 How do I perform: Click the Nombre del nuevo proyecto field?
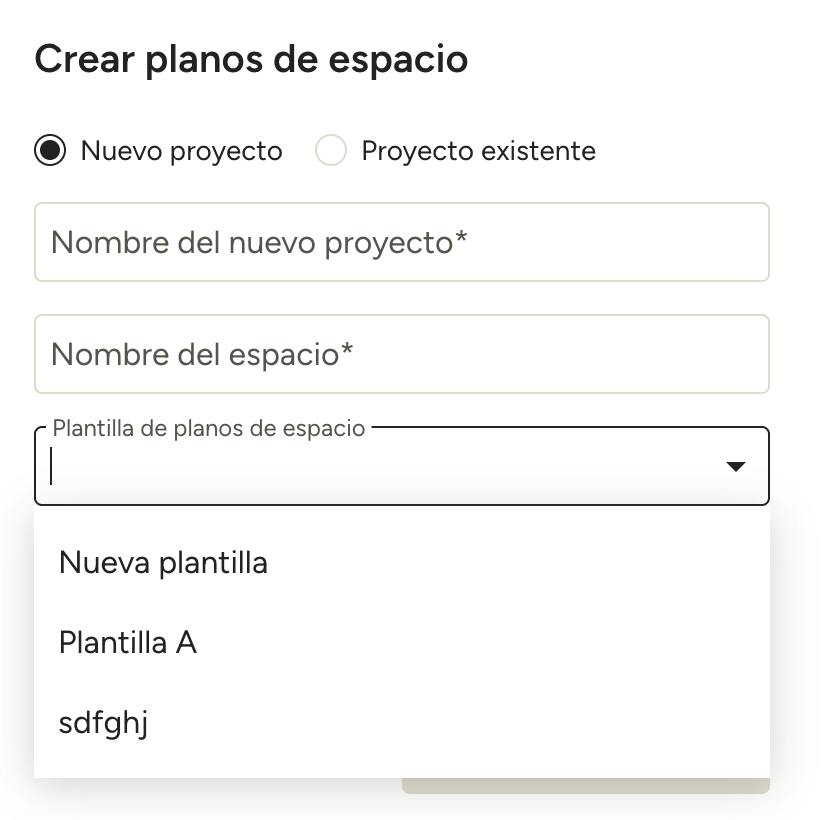402,242
